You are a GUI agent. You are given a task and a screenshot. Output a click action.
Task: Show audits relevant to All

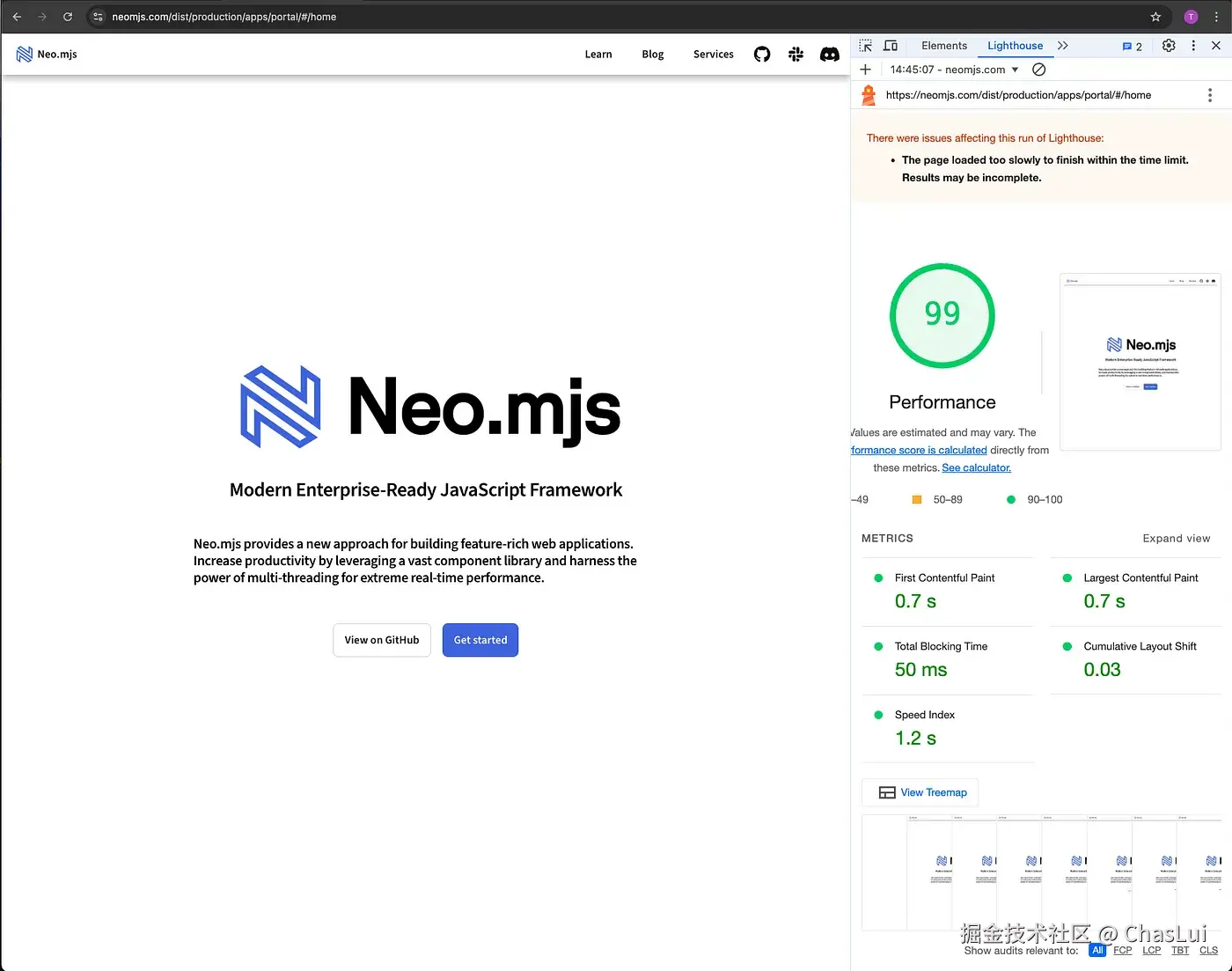[1096, 950]
